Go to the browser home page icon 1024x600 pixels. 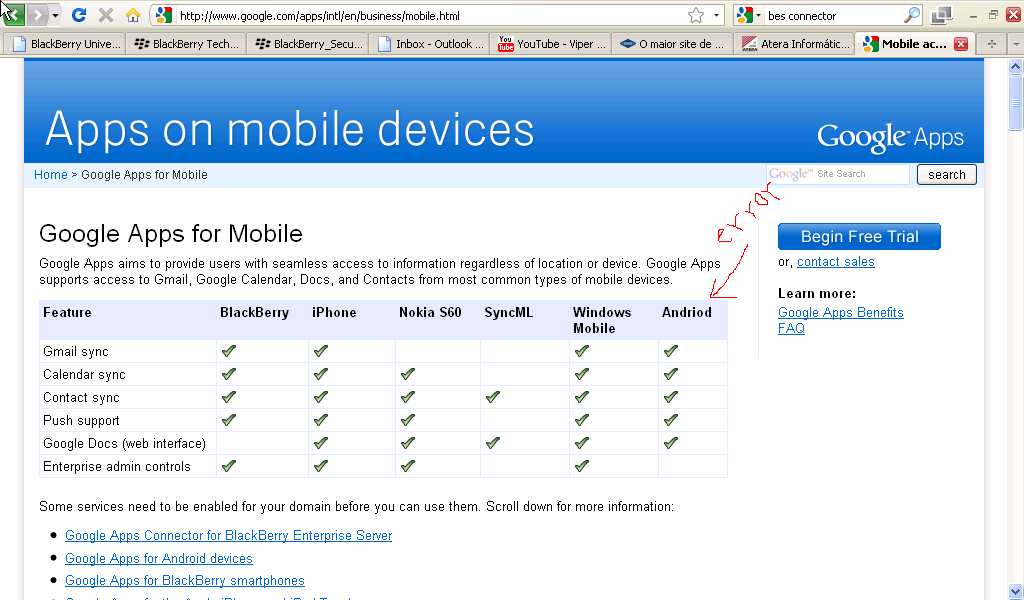133,15
